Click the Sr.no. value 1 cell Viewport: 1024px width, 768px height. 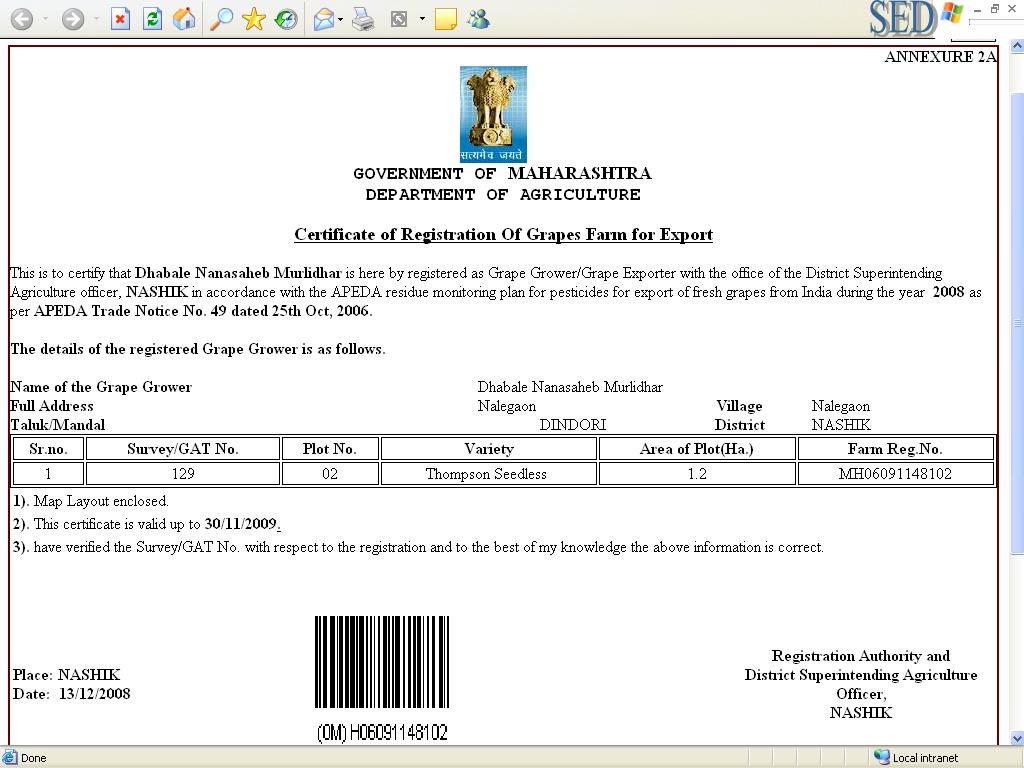(48, 474)
